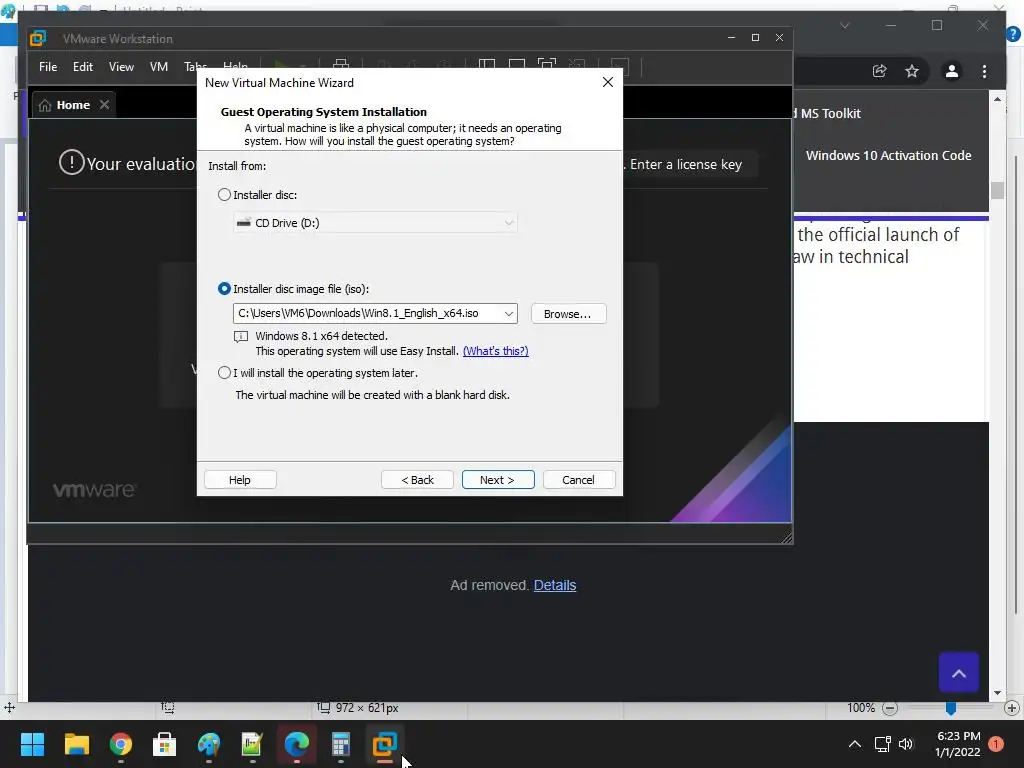Open the browser three-dot menu
The width and height of the screenshot is (1024, 768).
985,71
